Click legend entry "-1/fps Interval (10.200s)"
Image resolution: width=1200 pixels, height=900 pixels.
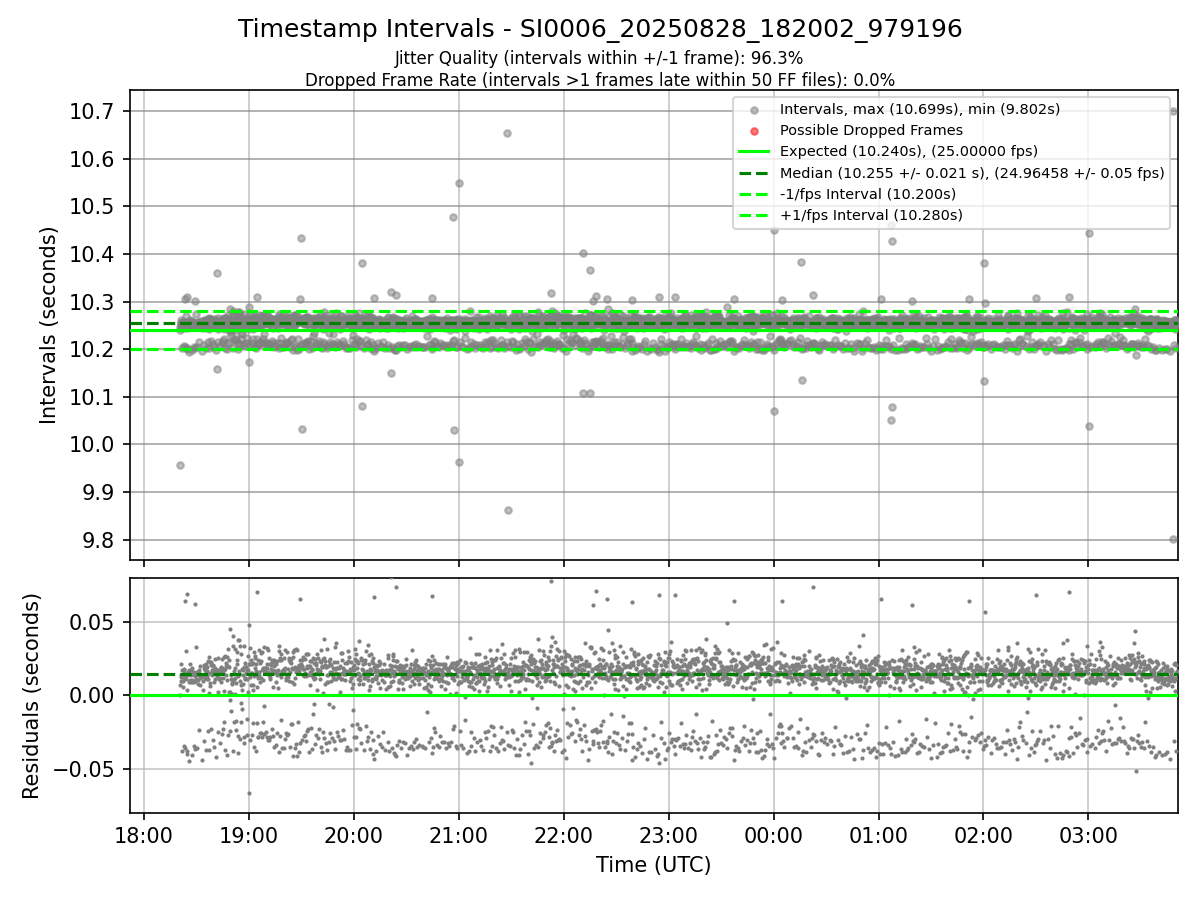[868, 193]
